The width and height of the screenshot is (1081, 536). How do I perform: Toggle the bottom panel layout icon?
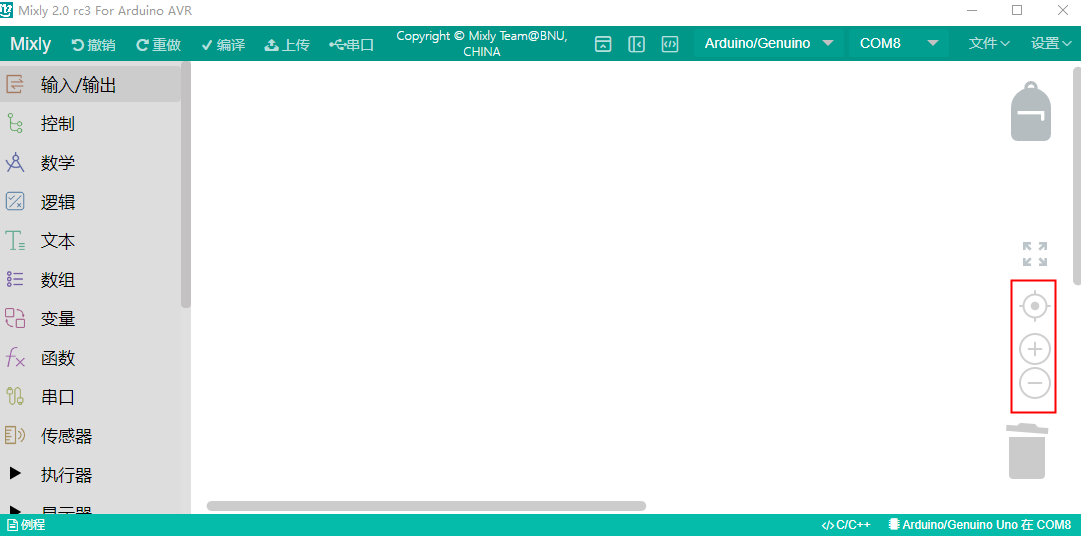pyautogui.click(x=603, y=44)
